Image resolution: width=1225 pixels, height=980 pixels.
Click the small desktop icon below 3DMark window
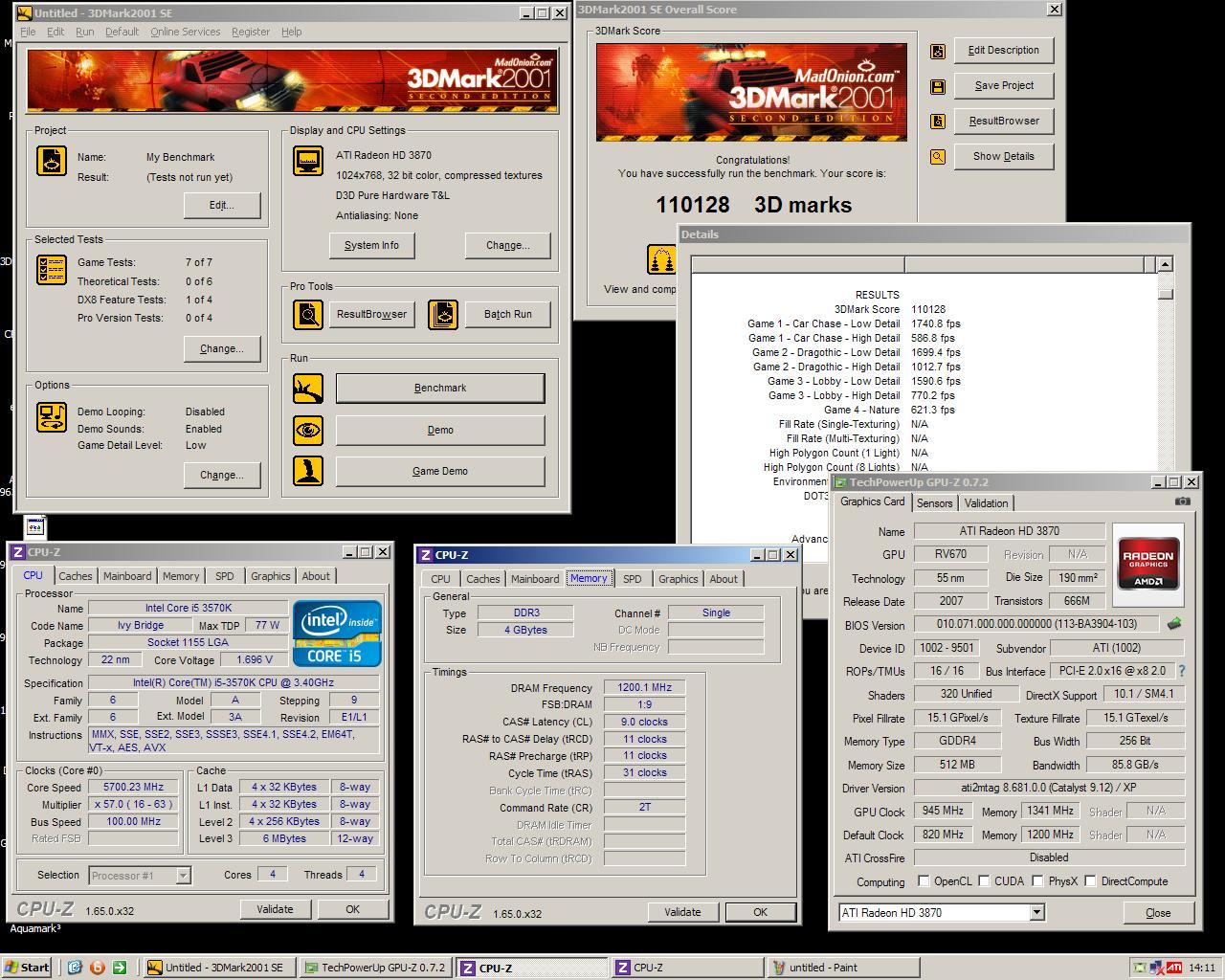[34, 526]
